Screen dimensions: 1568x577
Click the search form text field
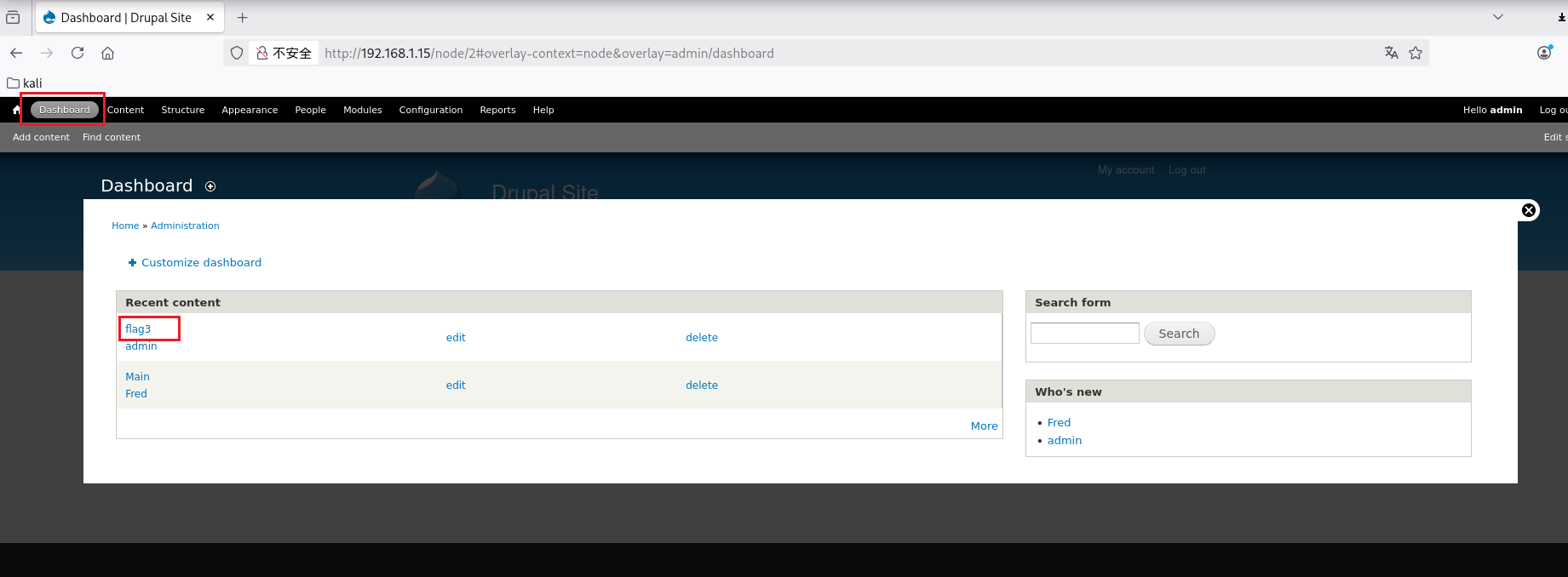pyautogui.click(x=1084, y=334)
